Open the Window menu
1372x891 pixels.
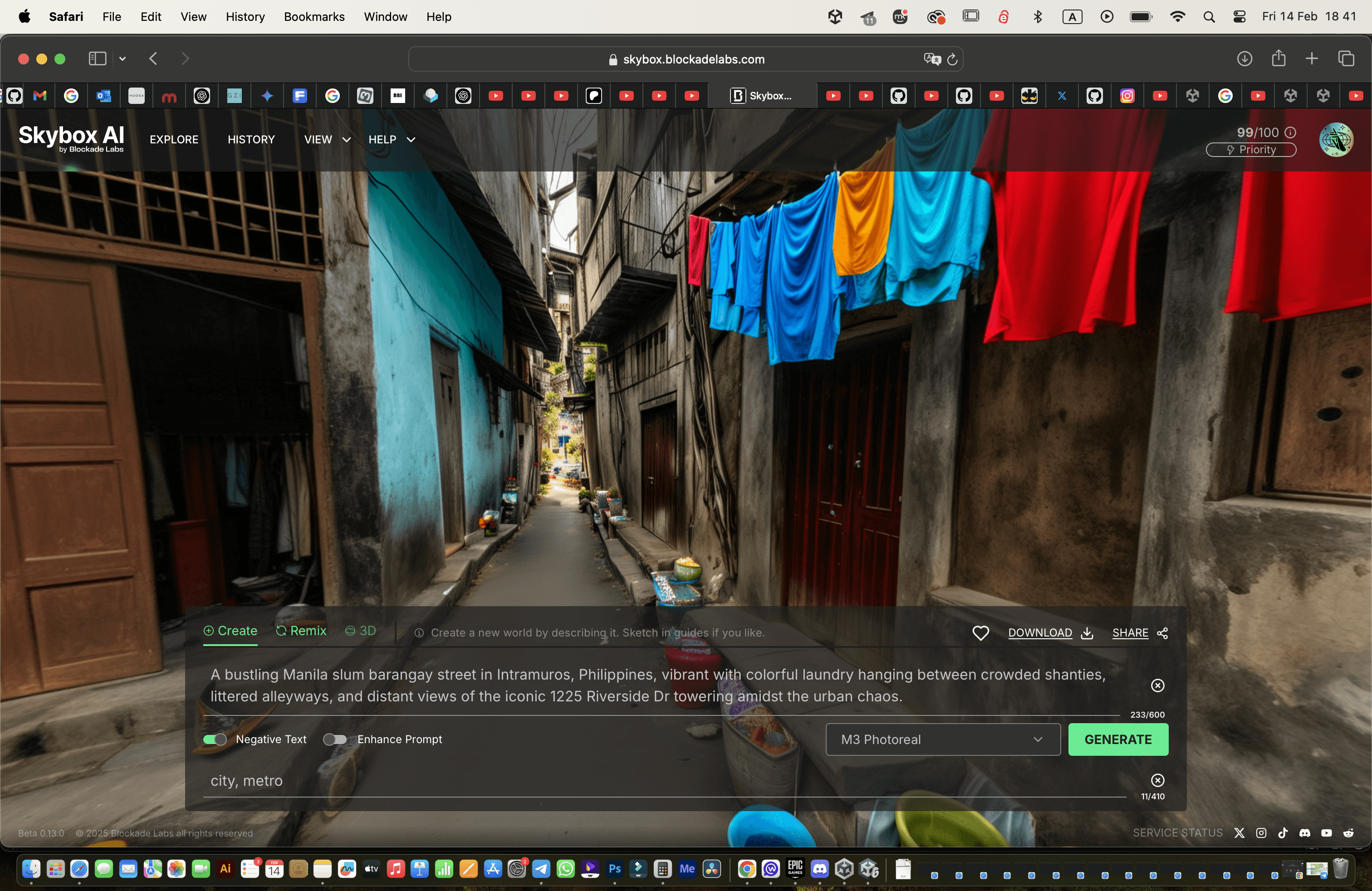pyautogui.click(x=385, y=17)
